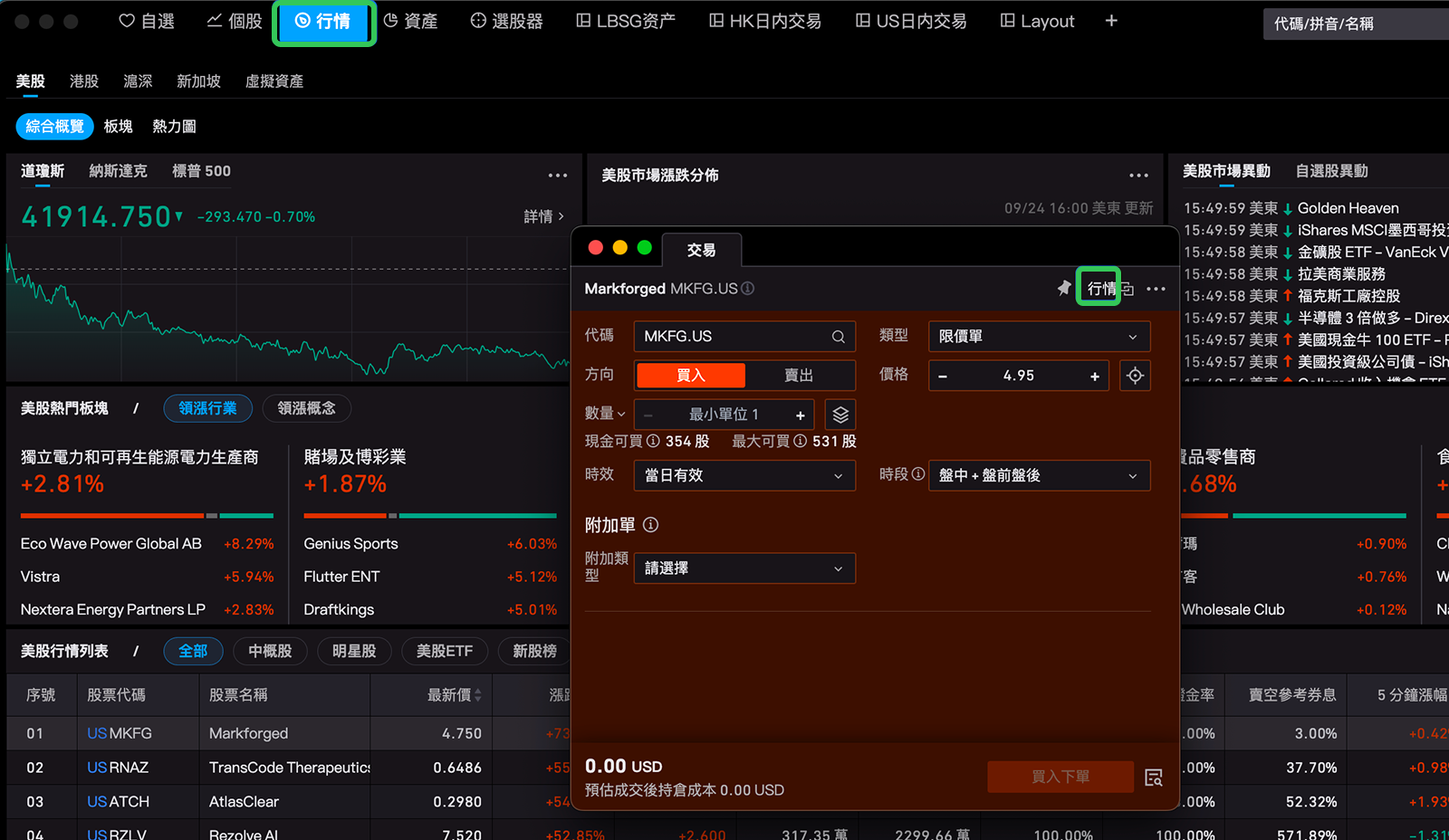The width and height of the screenshot is (1449, 840).
Task: Open 詳情 link for the Dow Jones index
Action: point(543,216)
